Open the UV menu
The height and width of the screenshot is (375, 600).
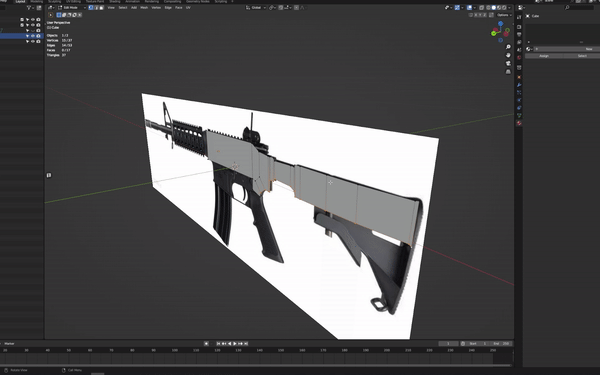188,8
